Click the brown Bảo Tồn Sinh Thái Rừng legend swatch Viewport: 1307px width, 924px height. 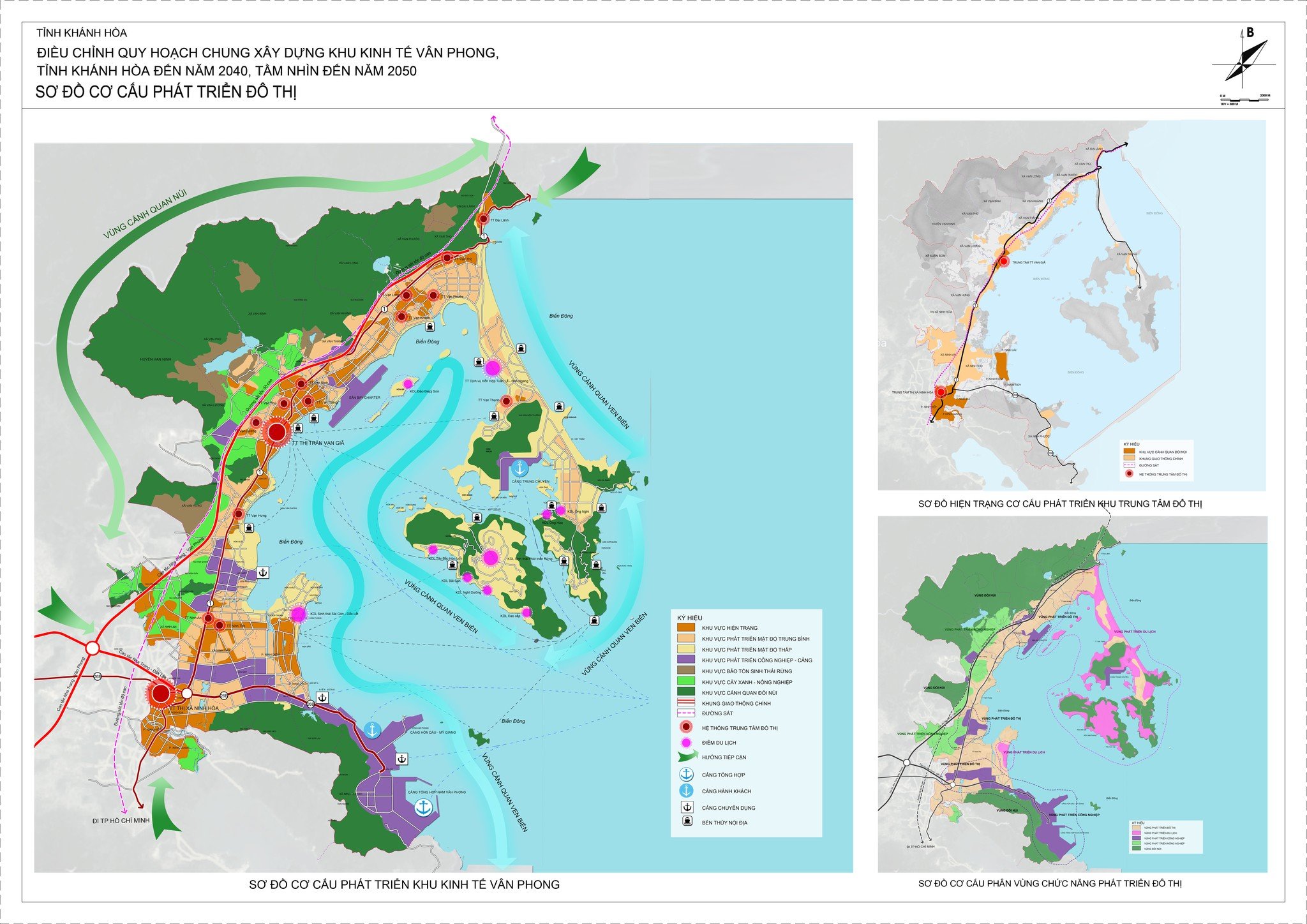pos(686,671)
